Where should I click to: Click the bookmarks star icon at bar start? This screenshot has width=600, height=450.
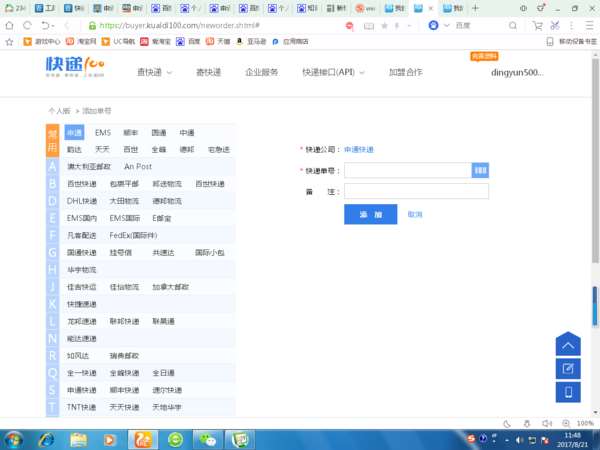pos(10,42)
